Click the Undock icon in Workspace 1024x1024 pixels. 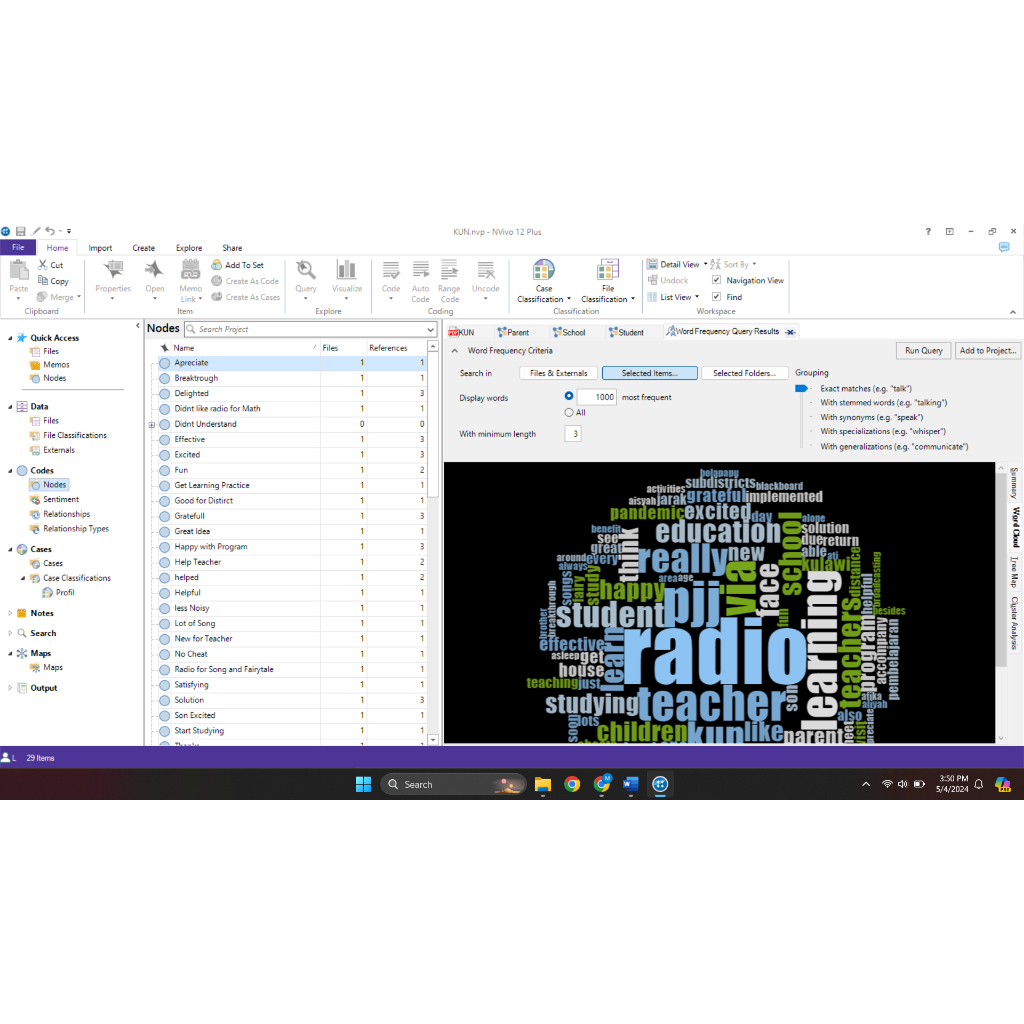[x=652, y=280]
